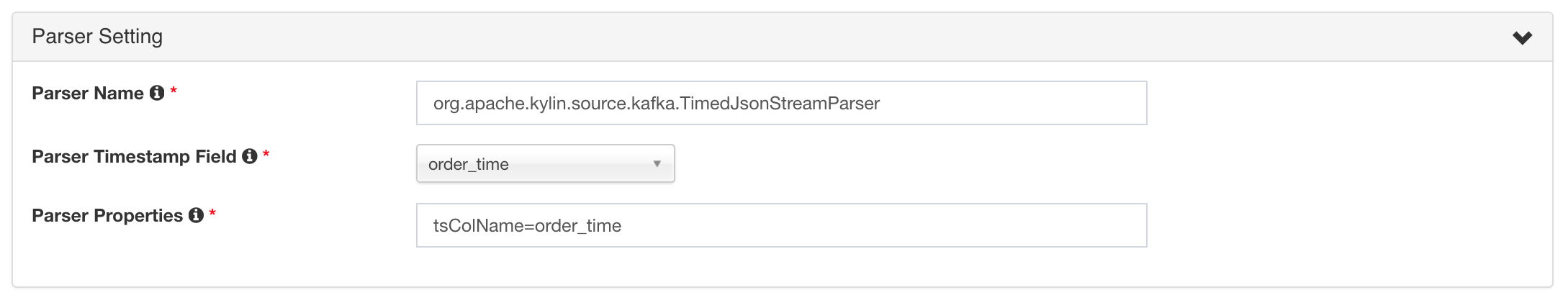Click the info icon beside Parser Name
The height and width of the screenshot is (308, 1568).
coord(157,93)
